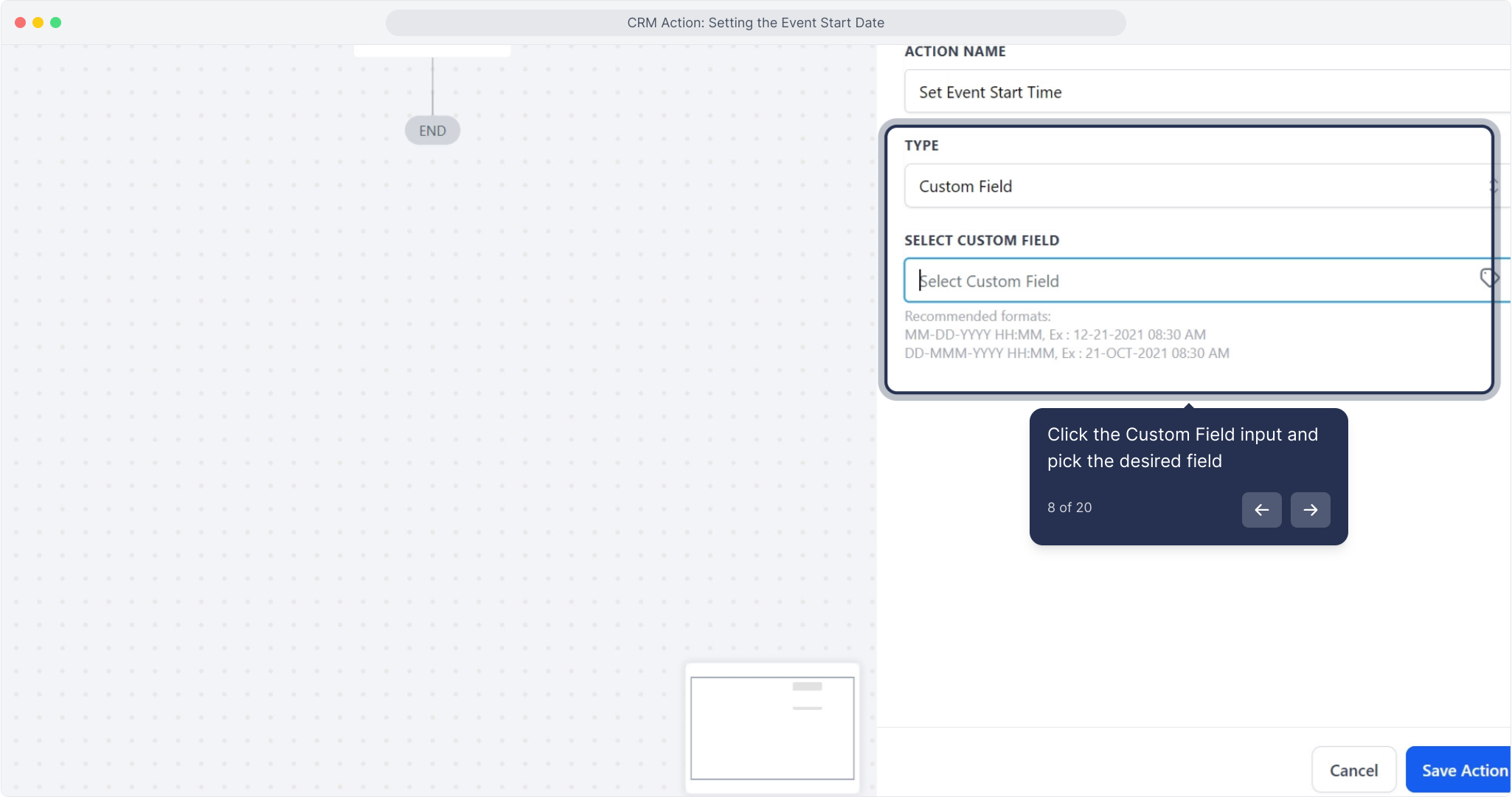
Task: Click the up-down arrows on Type selector
Action: click(1493, 186)
